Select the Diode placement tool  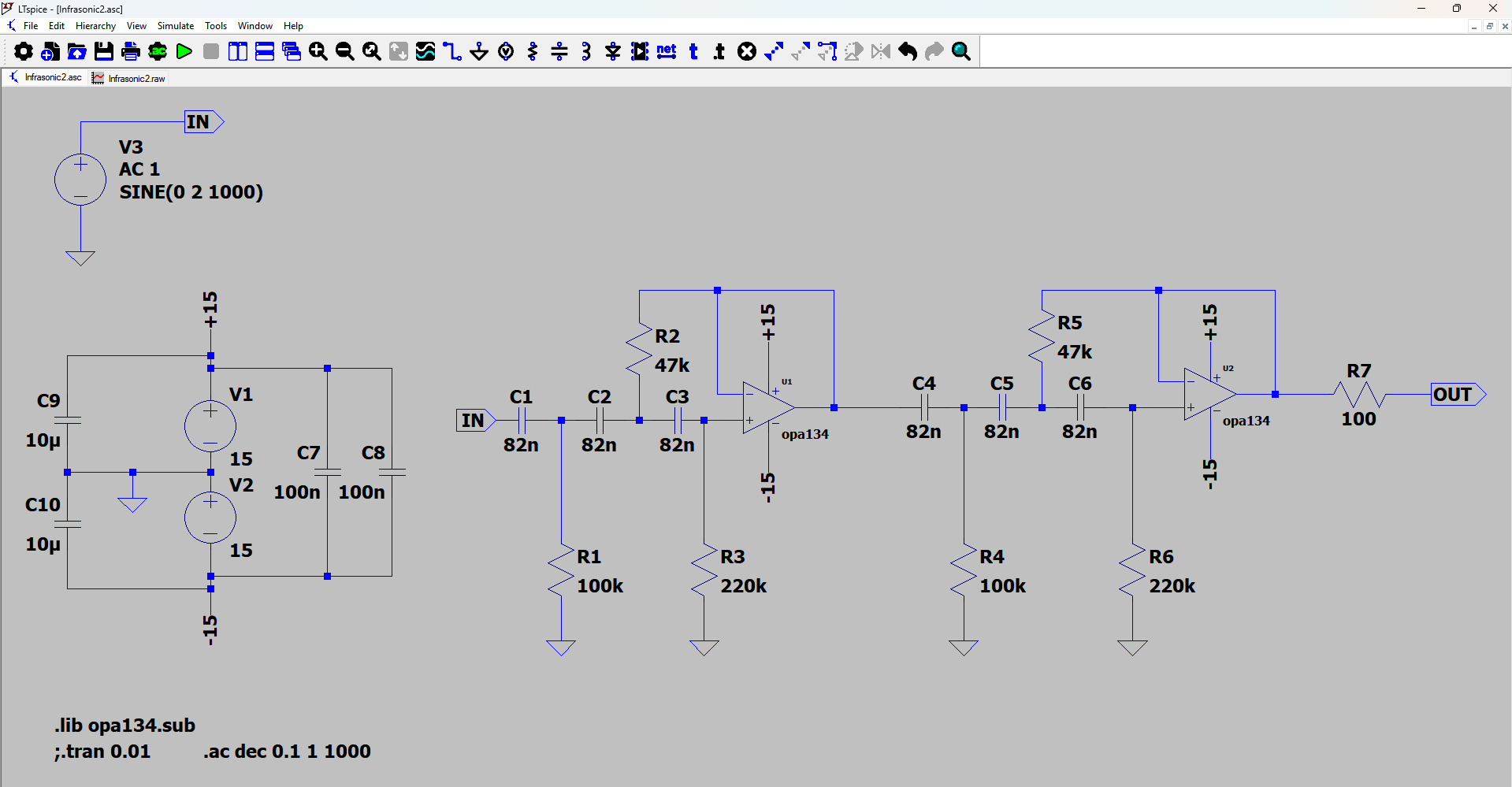pyautogui.click(x=612, y=51)
